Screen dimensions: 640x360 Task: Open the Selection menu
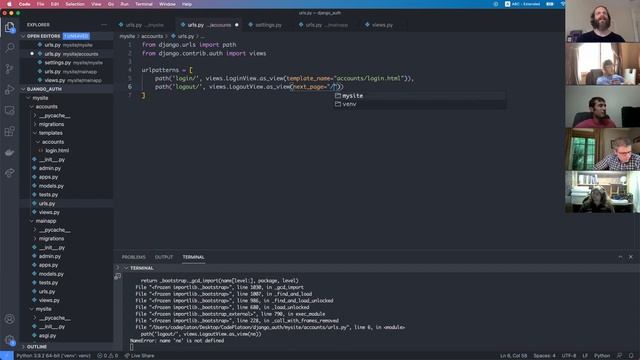coord(75,4)
